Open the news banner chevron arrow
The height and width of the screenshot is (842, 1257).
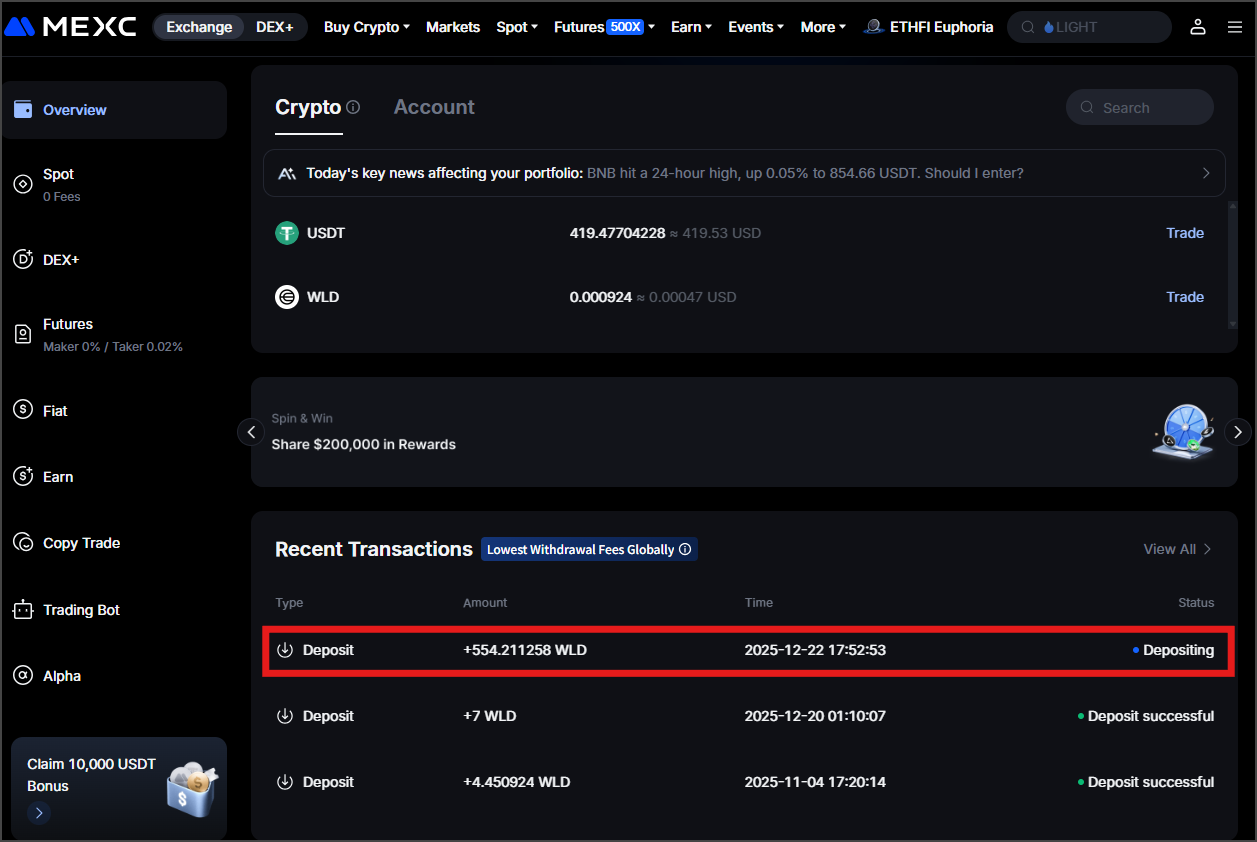click(1206, 173)
